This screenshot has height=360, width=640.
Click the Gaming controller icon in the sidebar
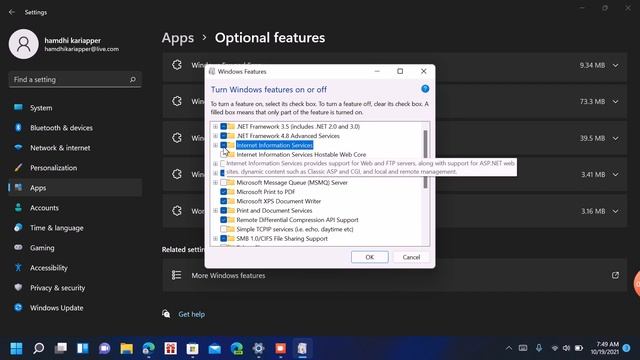coord(18,248)
